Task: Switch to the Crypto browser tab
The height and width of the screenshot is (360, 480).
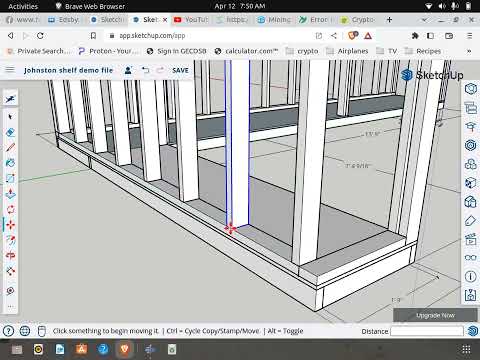Action: 358,20
